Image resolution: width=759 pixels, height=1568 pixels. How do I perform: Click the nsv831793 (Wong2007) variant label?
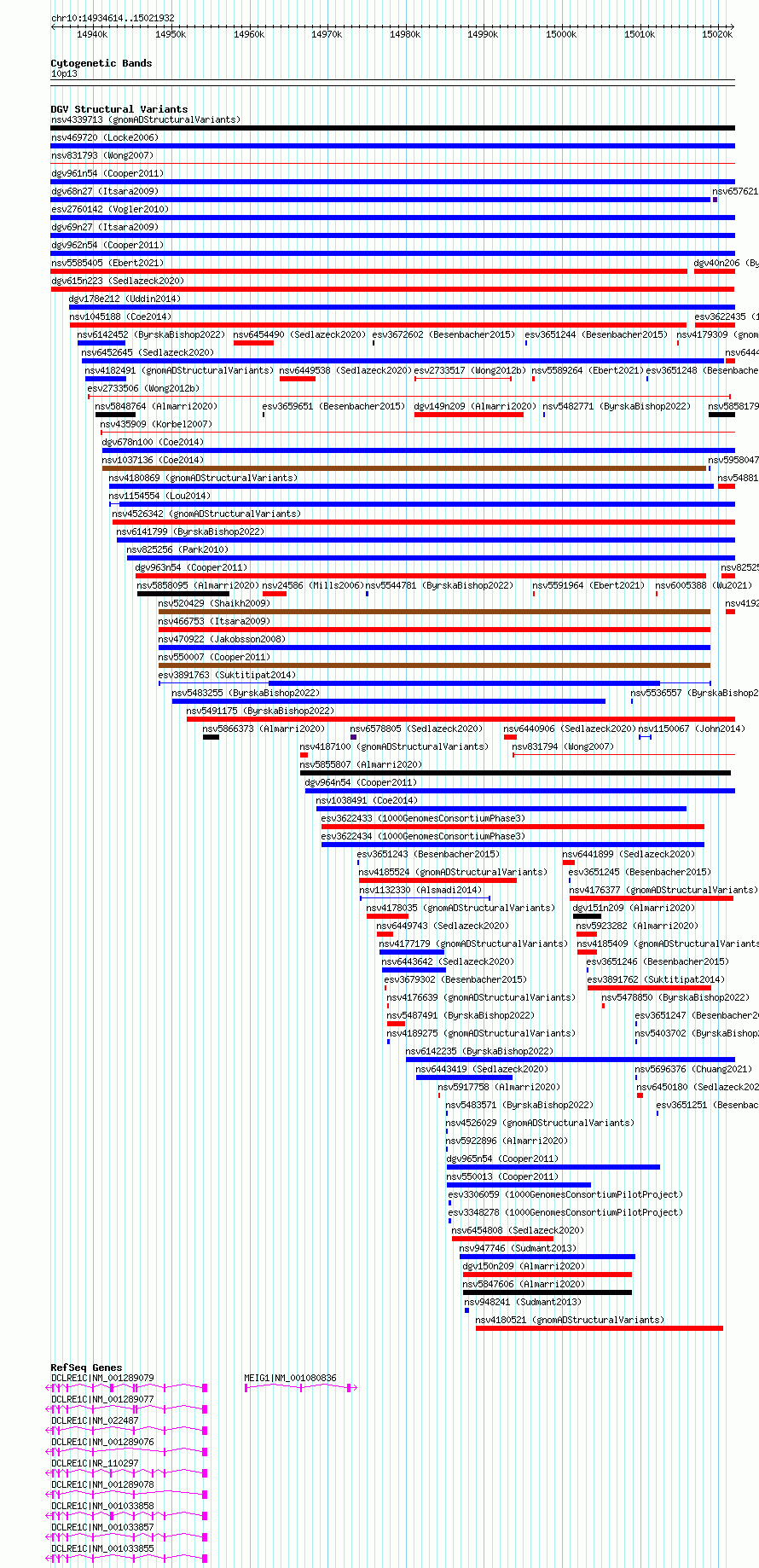click(x=102, y=155)
